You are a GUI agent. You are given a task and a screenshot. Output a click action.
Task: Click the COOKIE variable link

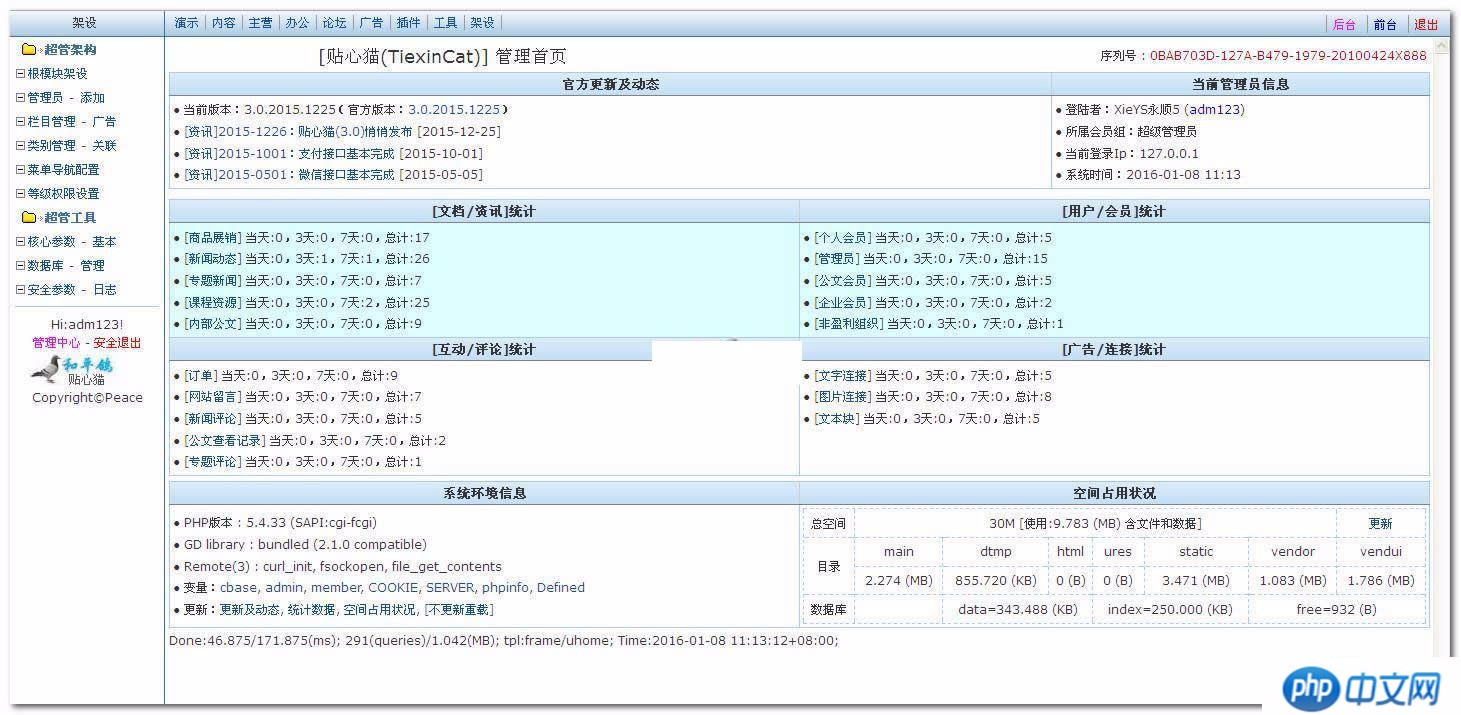click(393, 588)
